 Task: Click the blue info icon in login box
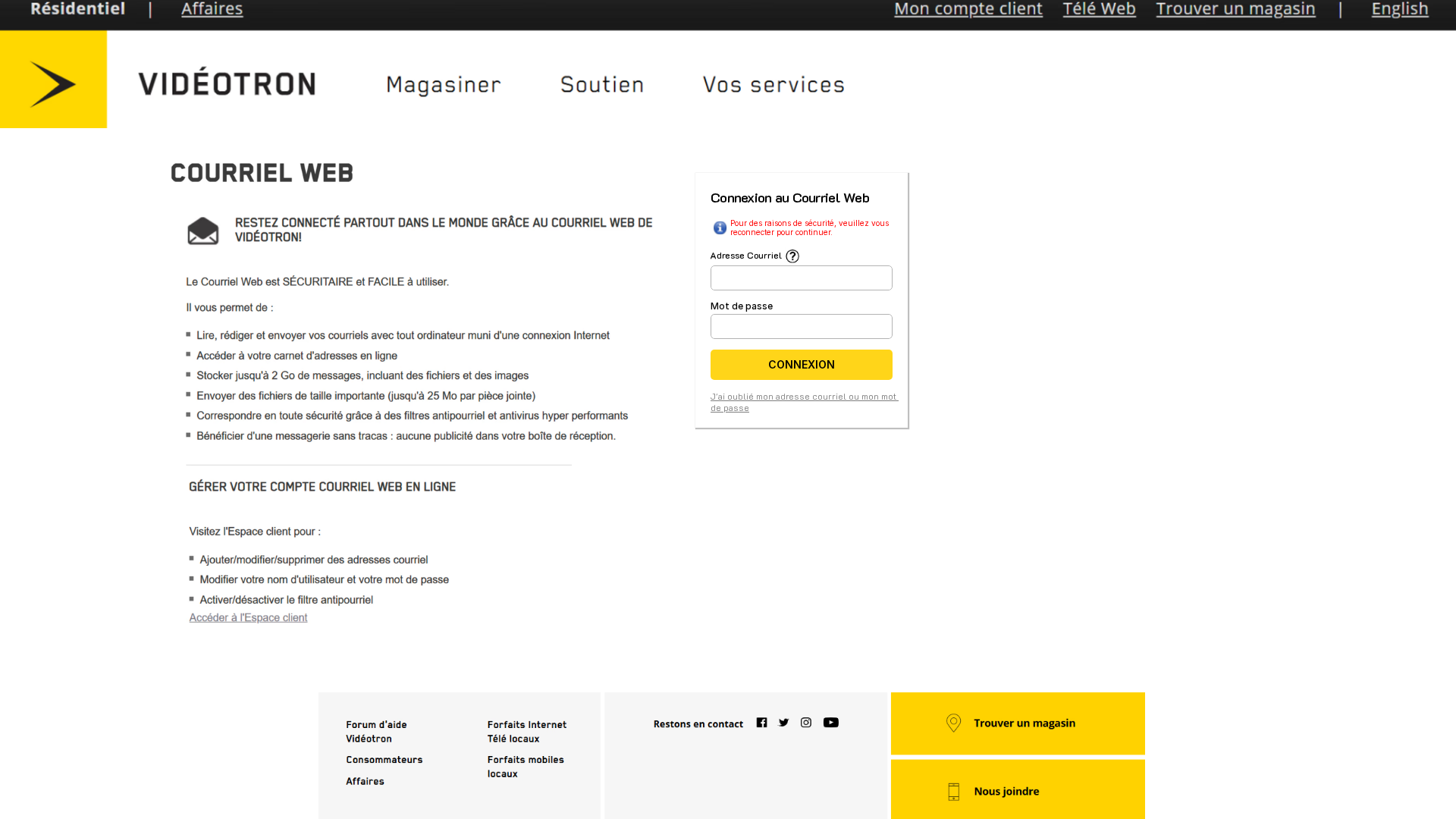click(720, 227)
